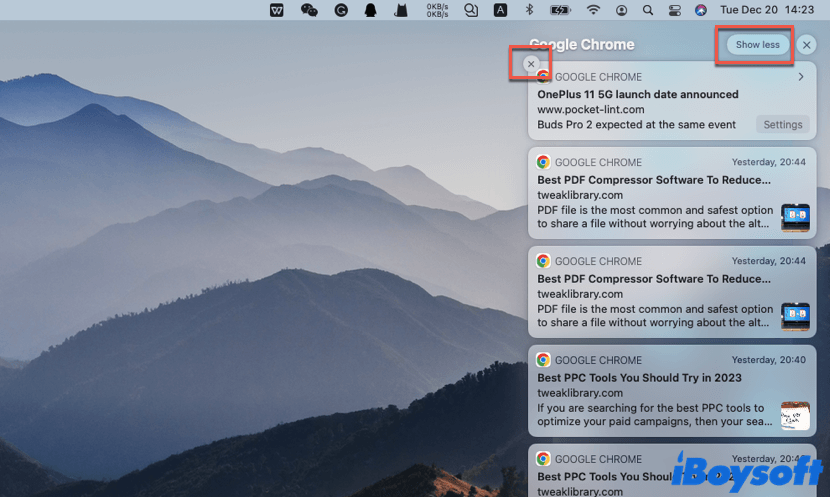The image size is (830, 497).
Task: Click the www.pocket-lint.com source text
Action: (x=591, y=110)
